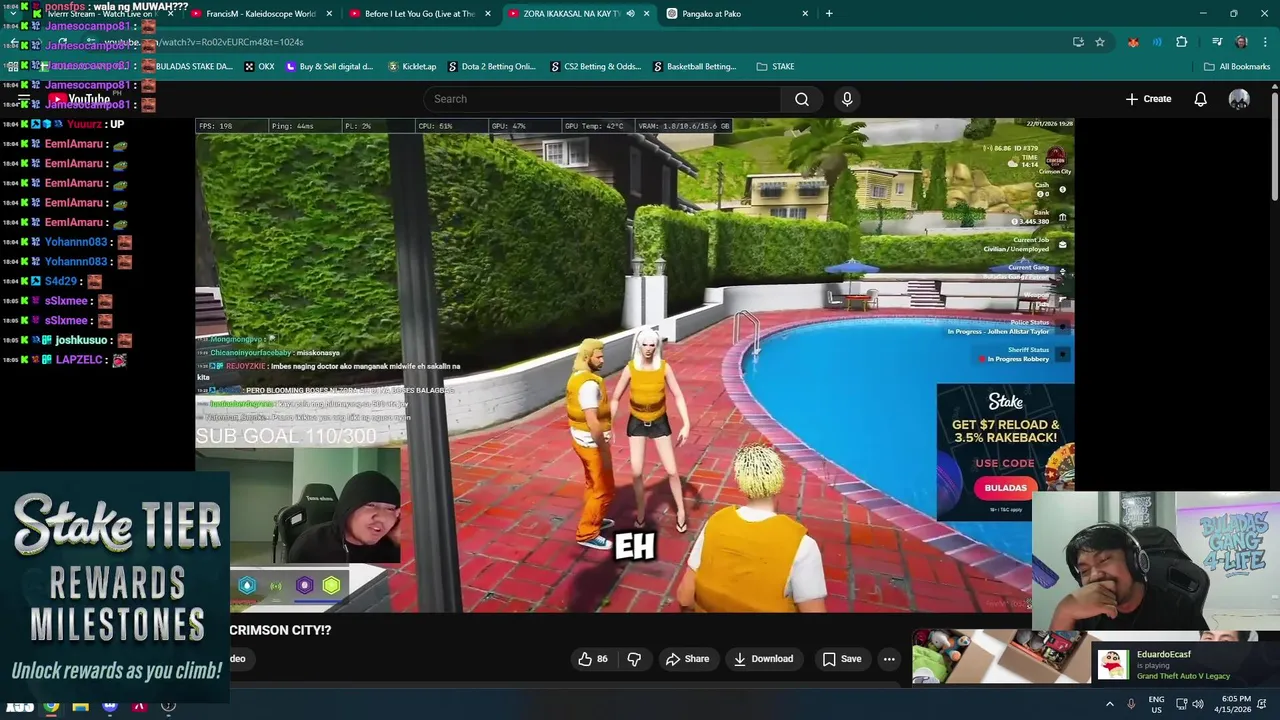Open the Kicklet.ap bookmark
This screenshot has width=1280, height=720.
pos(411,66)
